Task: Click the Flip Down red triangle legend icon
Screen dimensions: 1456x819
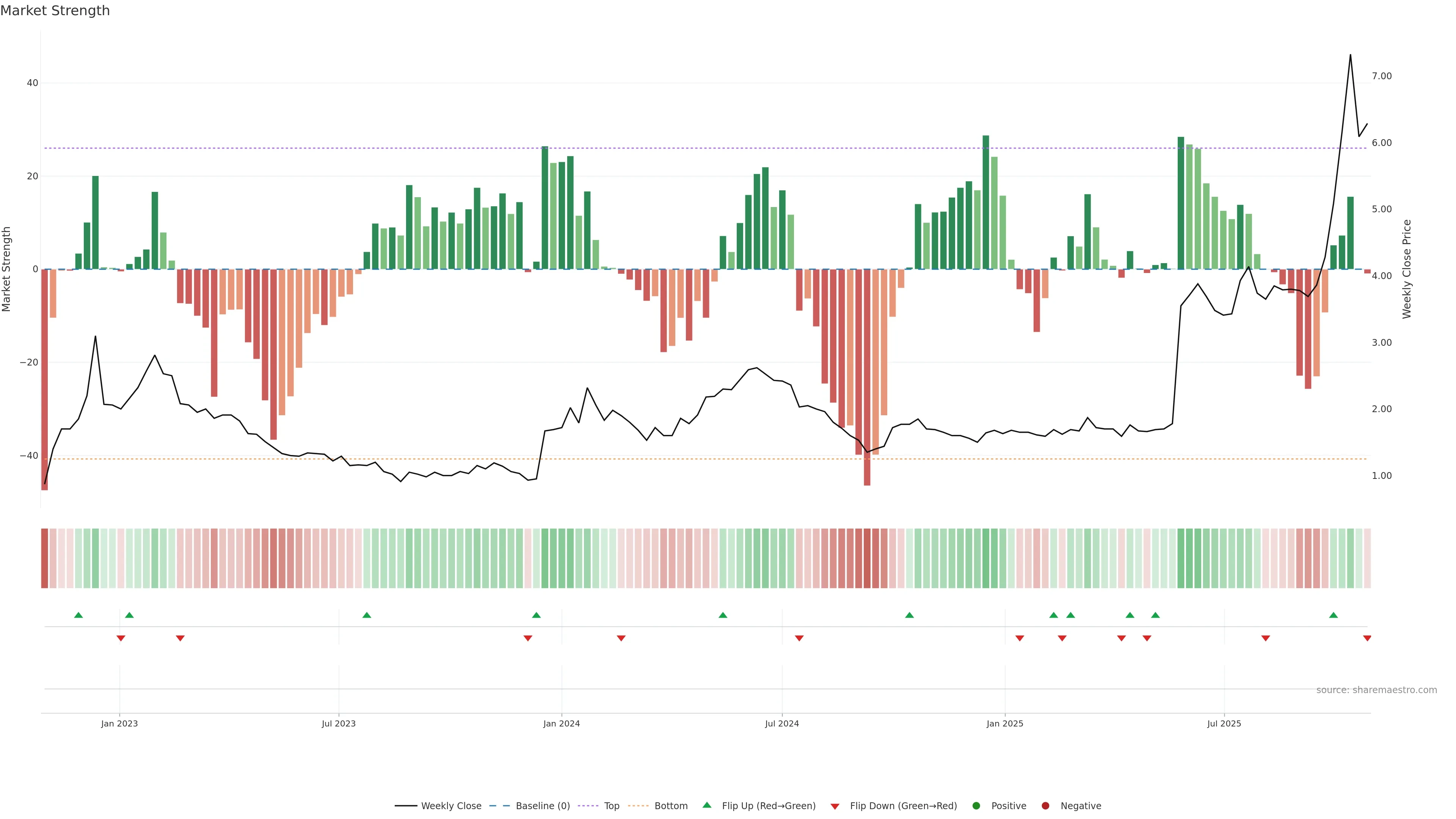Action: (x=835, y=806)
